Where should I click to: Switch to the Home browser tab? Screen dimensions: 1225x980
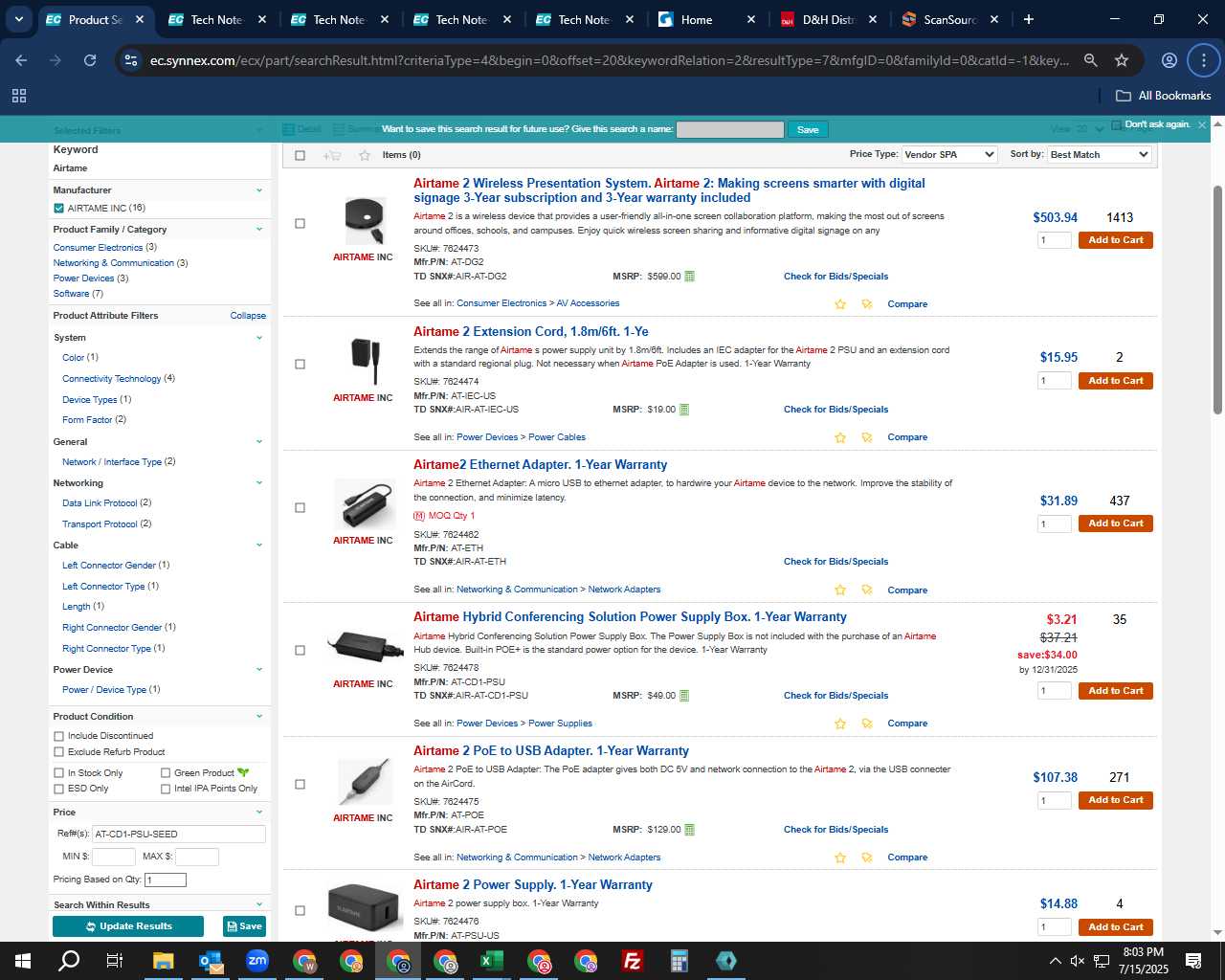click(707, 19)
